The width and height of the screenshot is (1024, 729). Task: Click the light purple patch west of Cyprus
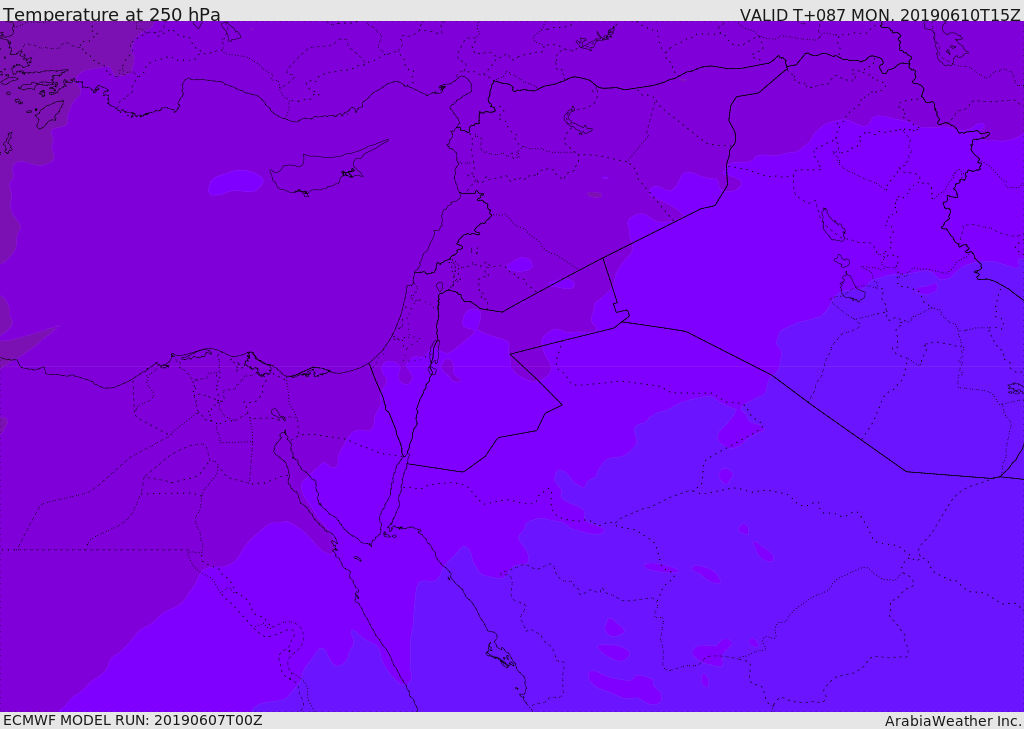point(236,182)
